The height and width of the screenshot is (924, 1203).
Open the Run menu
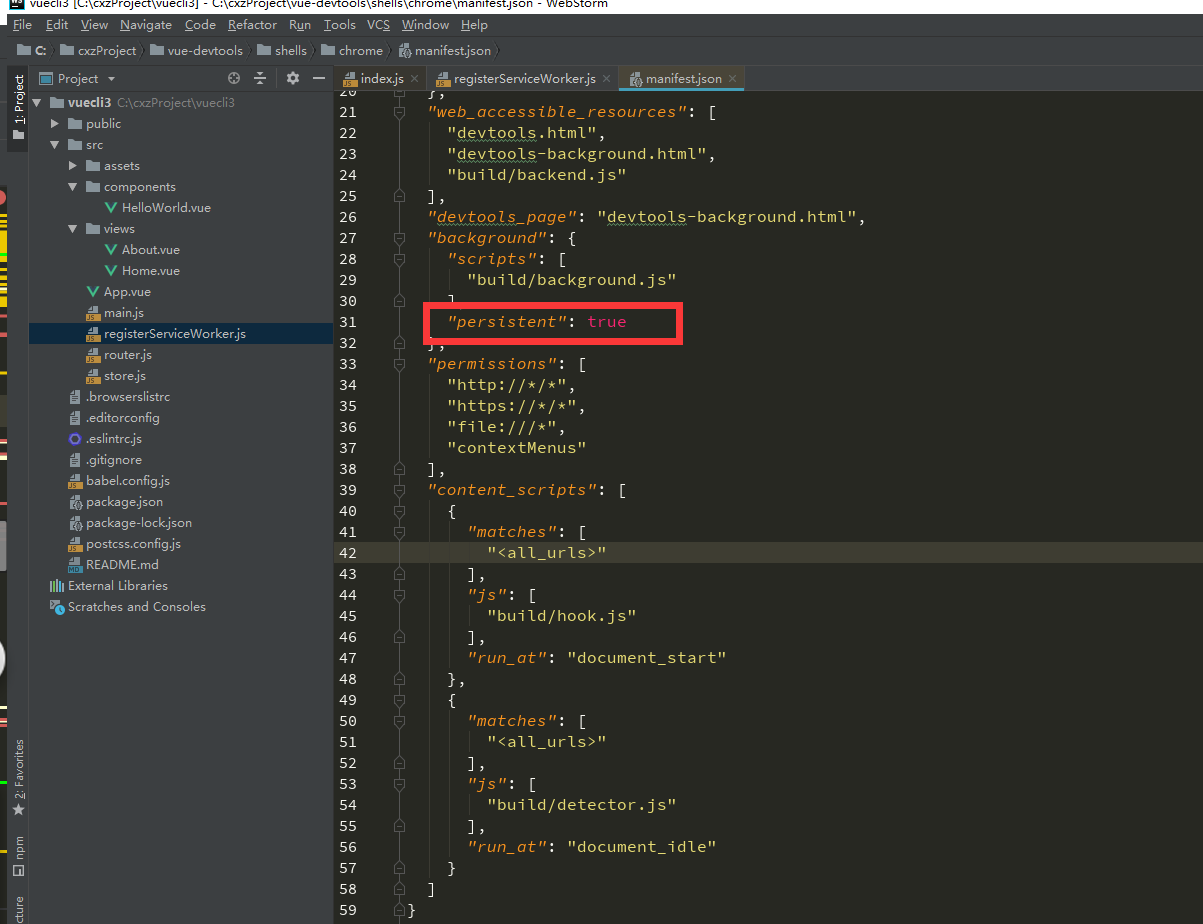coord(300,25)
